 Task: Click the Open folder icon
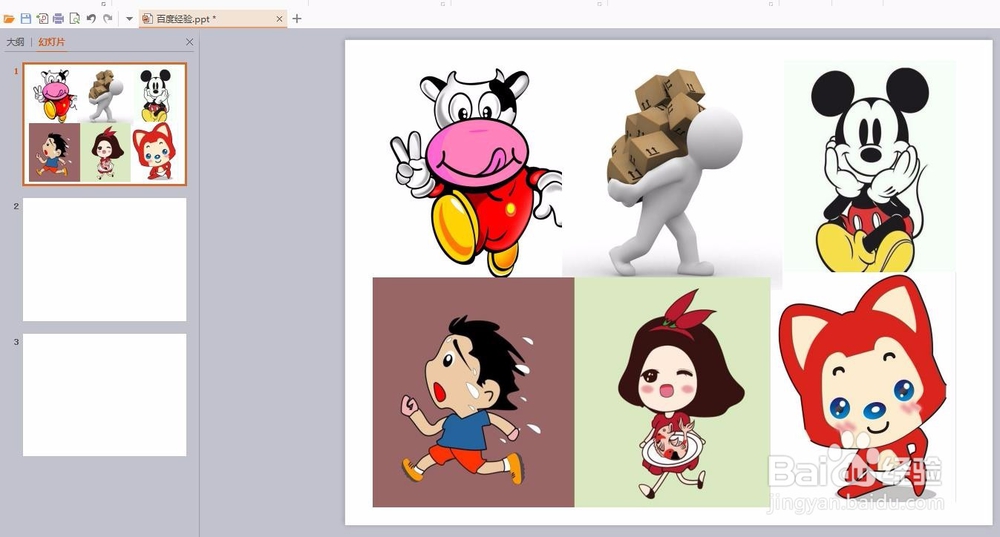point(9,19)
